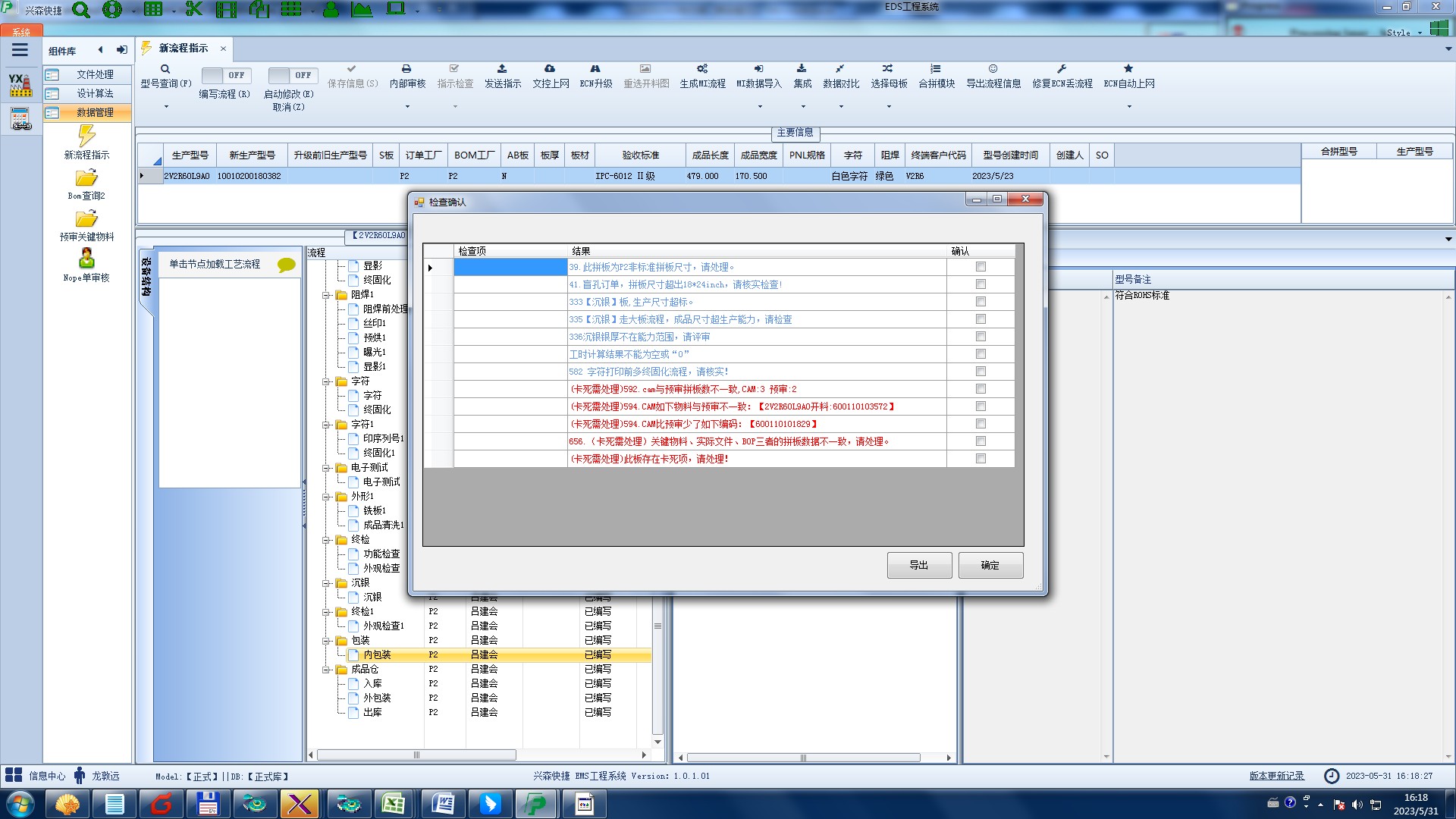The width and height of the screenshot is (1456, 819).
Task: Collapse the 阻焊1 tree folder
Action: pyautogui.click(x=327, y=295)
